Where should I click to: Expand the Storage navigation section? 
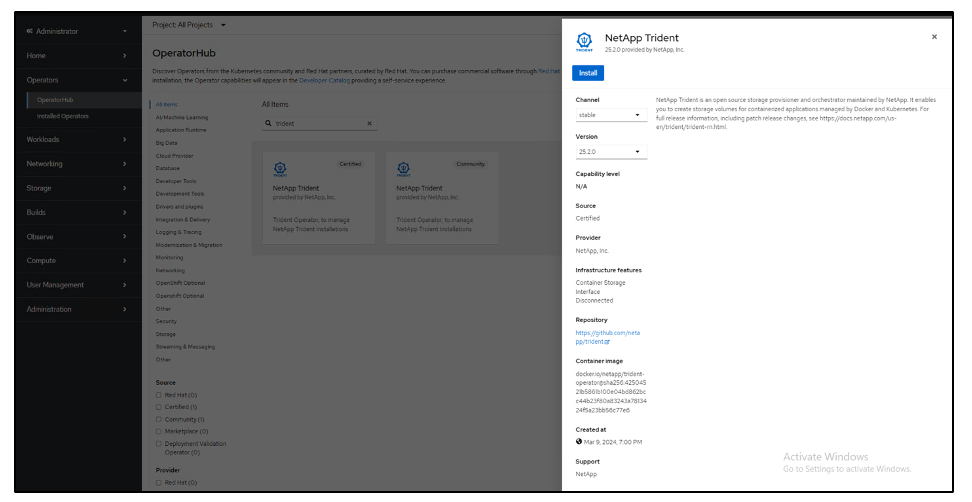[77, 188]
